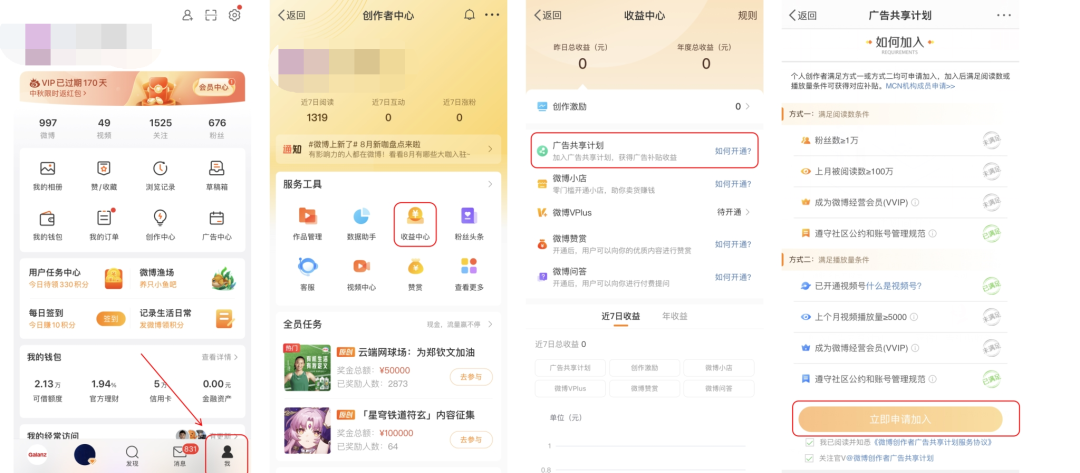Viewport: 1080px width, 473px height.
Task: Open more options dots in 广告共享计划 page
Action: point(1004,15)
